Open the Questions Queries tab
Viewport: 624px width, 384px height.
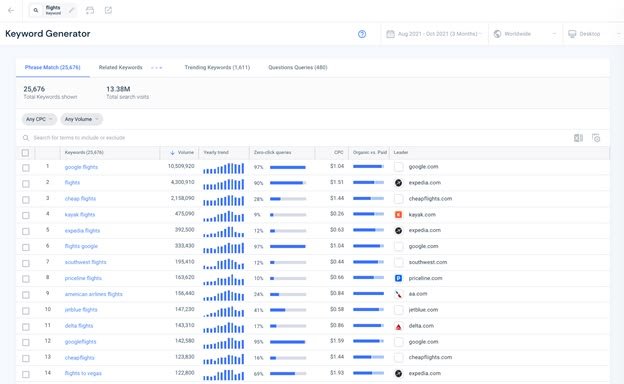[x=298, y=67]
